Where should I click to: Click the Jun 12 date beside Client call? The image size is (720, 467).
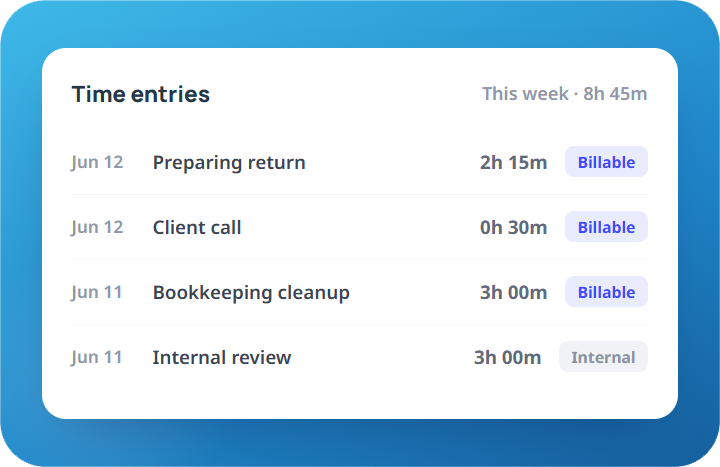[x=97, y=227]
